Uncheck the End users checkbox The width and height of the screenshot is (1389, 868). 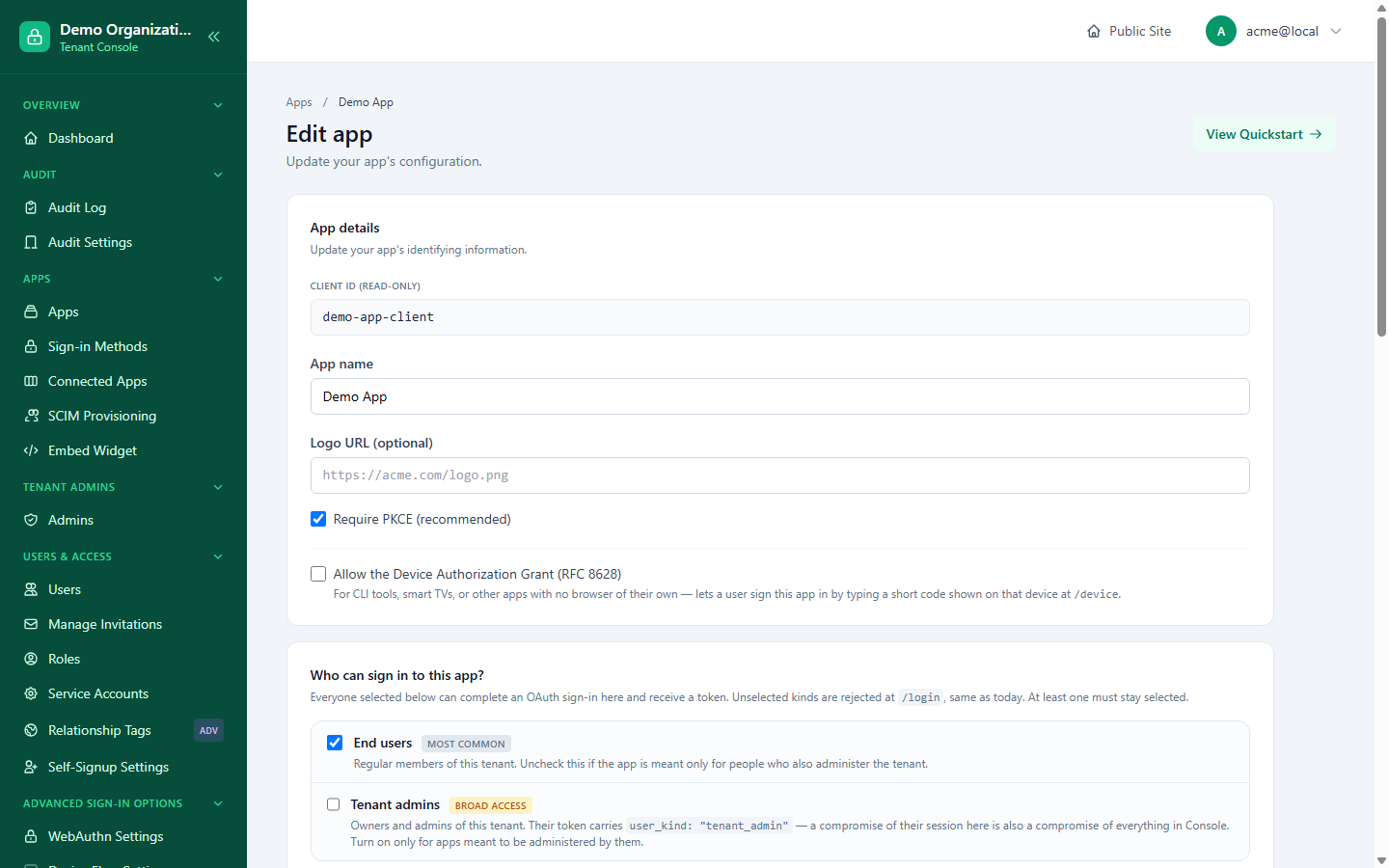click(x=335, y=743)
